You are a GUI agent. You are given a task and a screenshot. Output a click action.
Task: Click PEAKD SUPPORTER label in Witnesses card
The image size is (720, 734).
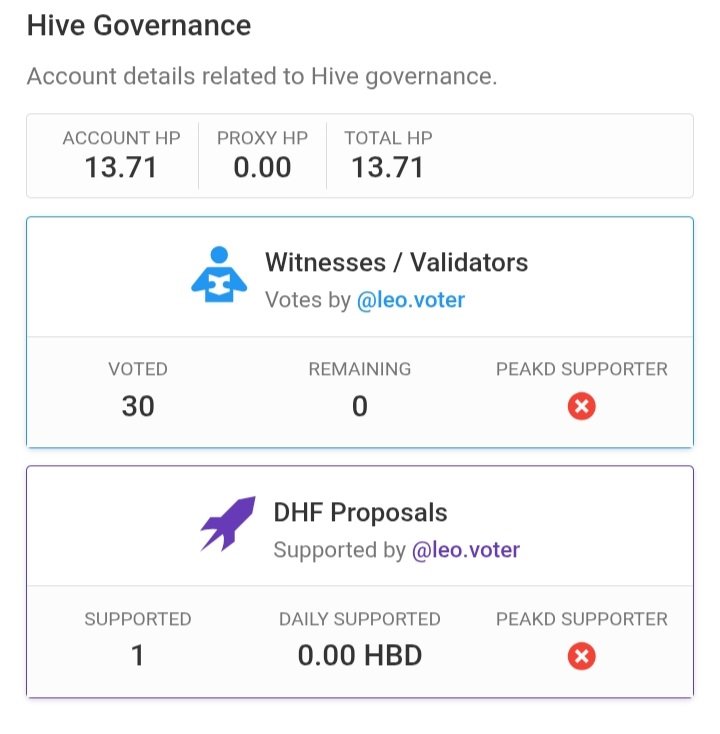[x=581, y=369]
